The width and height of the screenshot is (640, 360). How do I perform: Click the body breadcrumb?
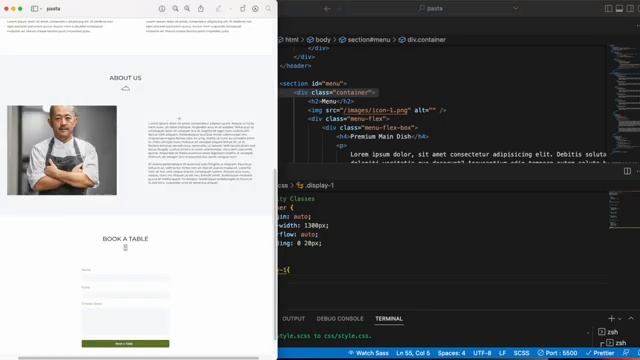[319, 40]
